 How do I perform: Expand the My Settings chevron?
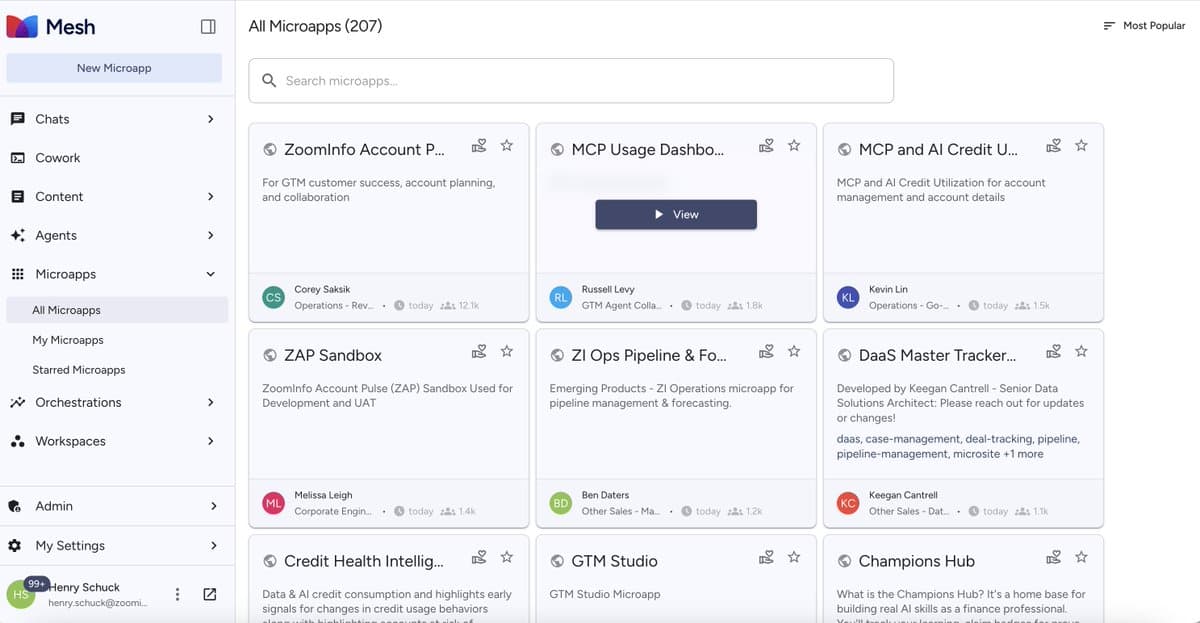[x=213, y=546]
